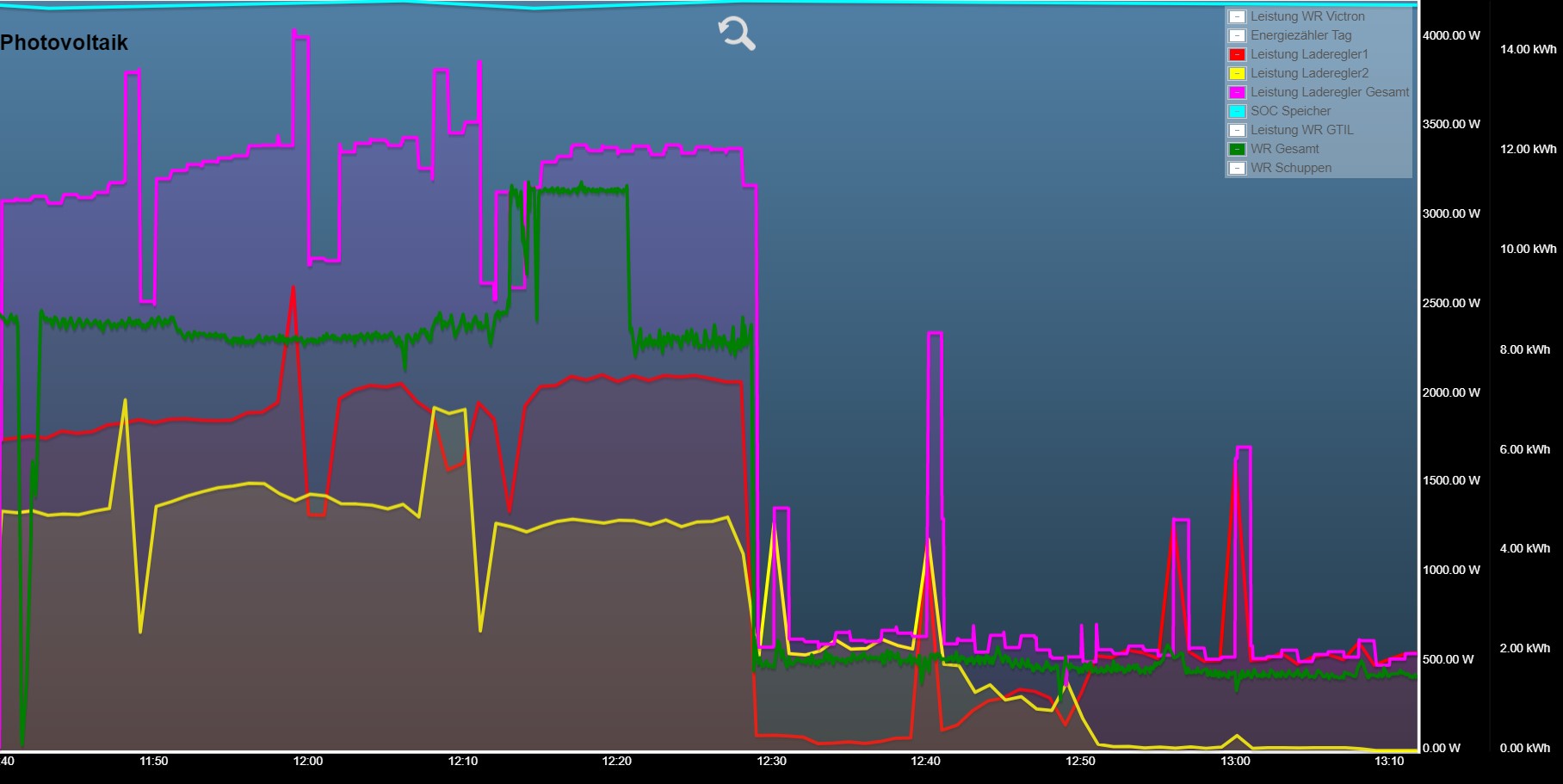Click the 12:30 time axis label
Viewport: 1563px width, 784px height.
(x=772, y=761)
